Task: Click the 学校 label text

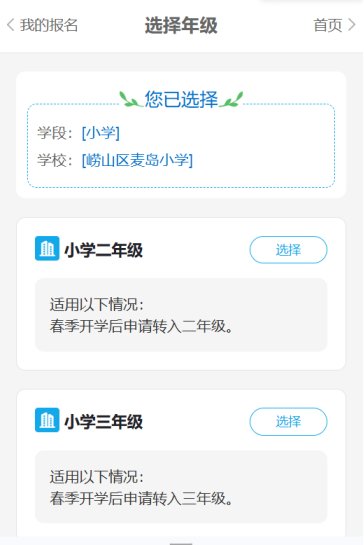Action: [52, 160]
